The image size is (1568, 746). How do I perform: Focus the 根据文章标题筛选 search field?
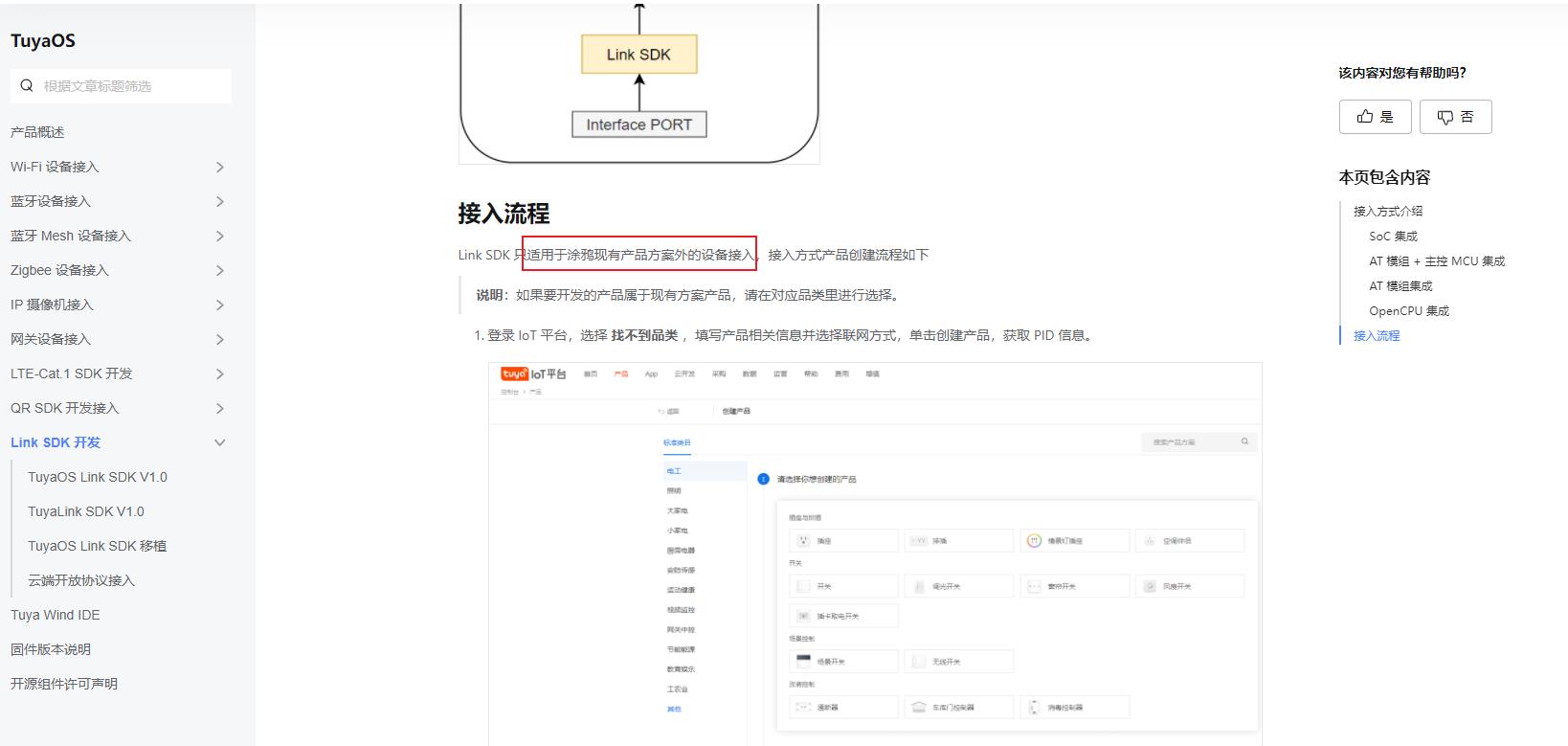121,85
